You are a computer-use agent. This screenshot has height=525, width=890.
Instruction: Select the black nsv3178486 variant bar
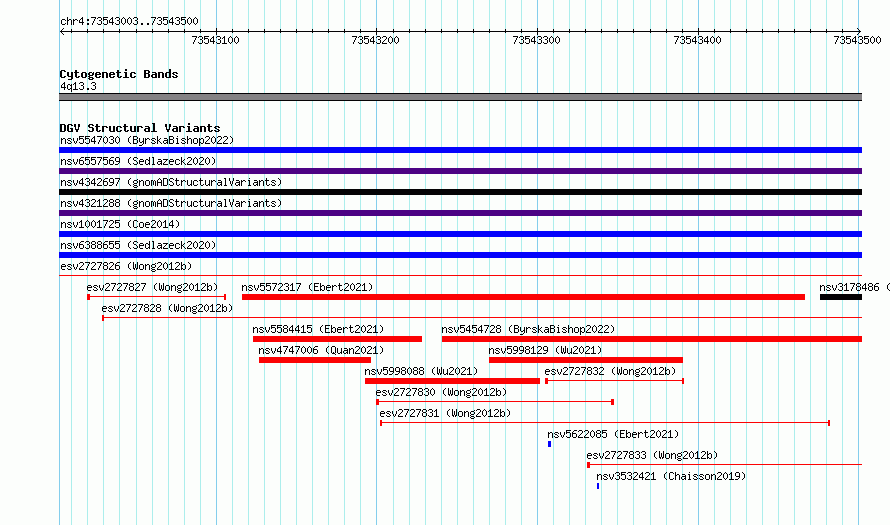pyautogui.click(x=841, y=297)
